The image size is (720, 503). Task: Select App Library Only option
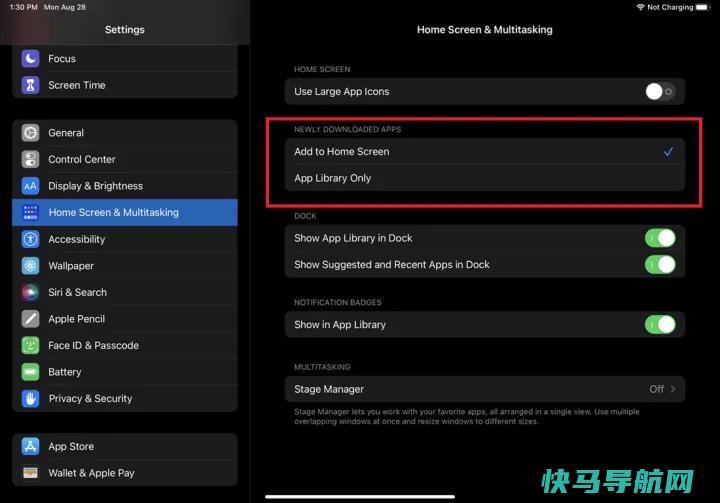484,178
